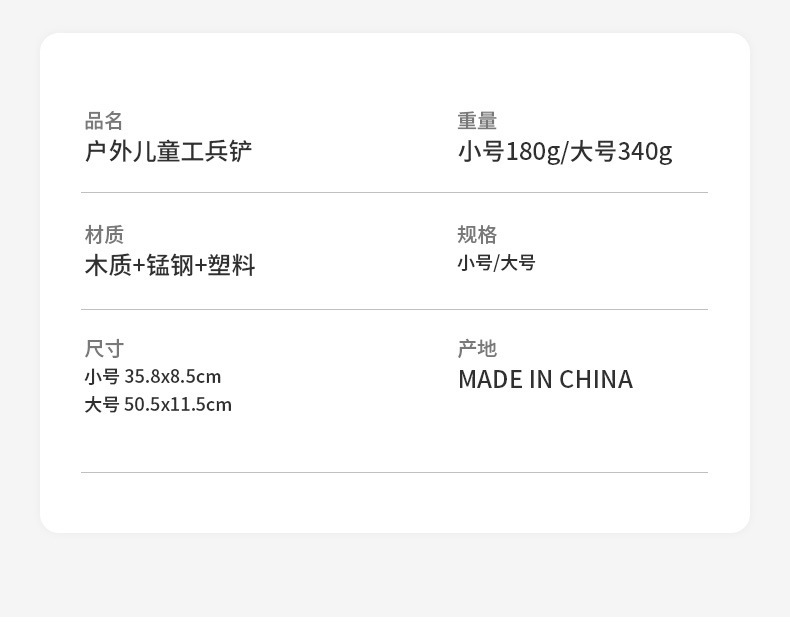Click the 产地 heading

(477, 349)
